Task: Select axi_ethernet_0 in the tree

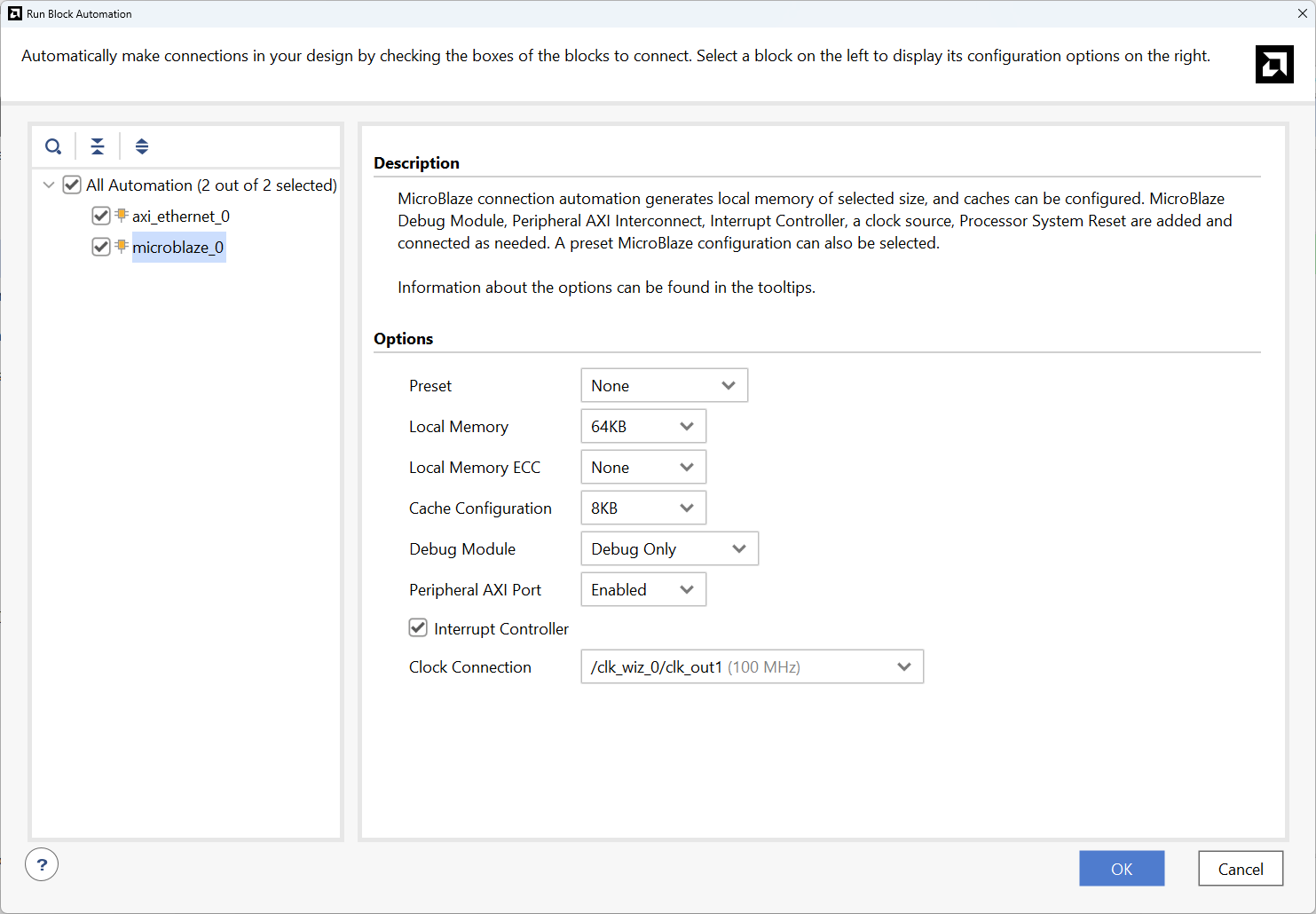Action: 181,217
